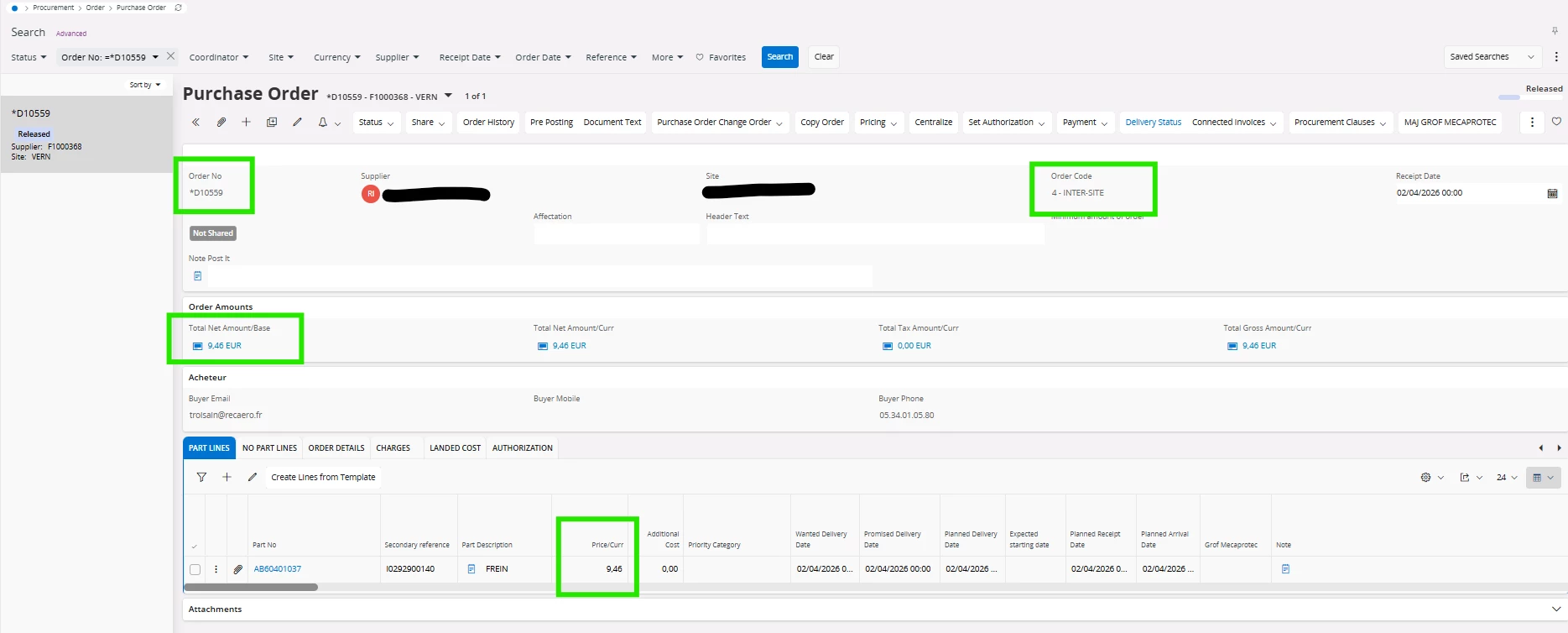Screen dimensions: 1568x633
Task: Switch to Advanced search mode
Action: (x=71, y=34)
